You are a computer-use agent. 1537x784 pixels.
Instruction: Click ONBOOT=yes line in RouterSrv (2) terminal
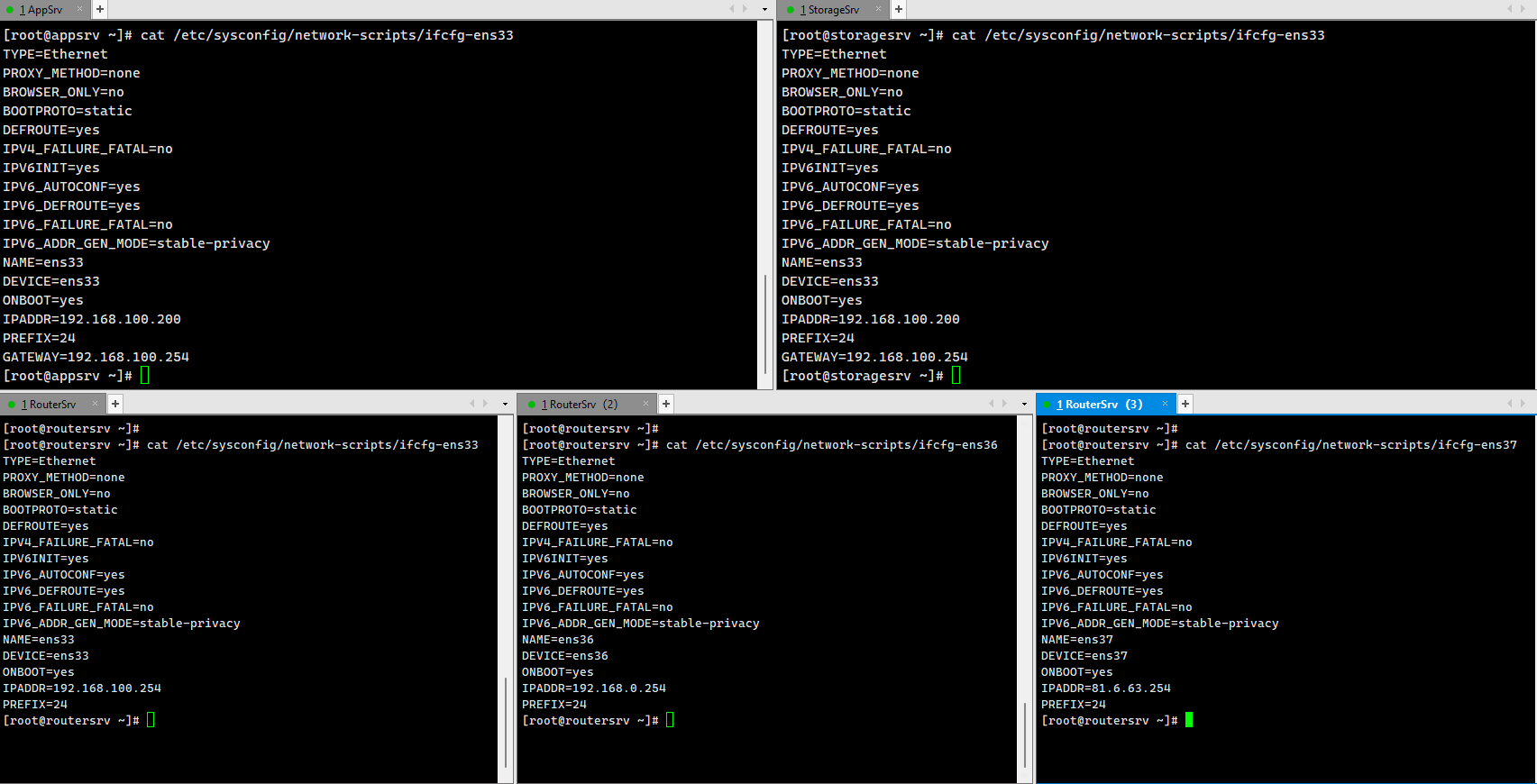[x=558, y=672]
